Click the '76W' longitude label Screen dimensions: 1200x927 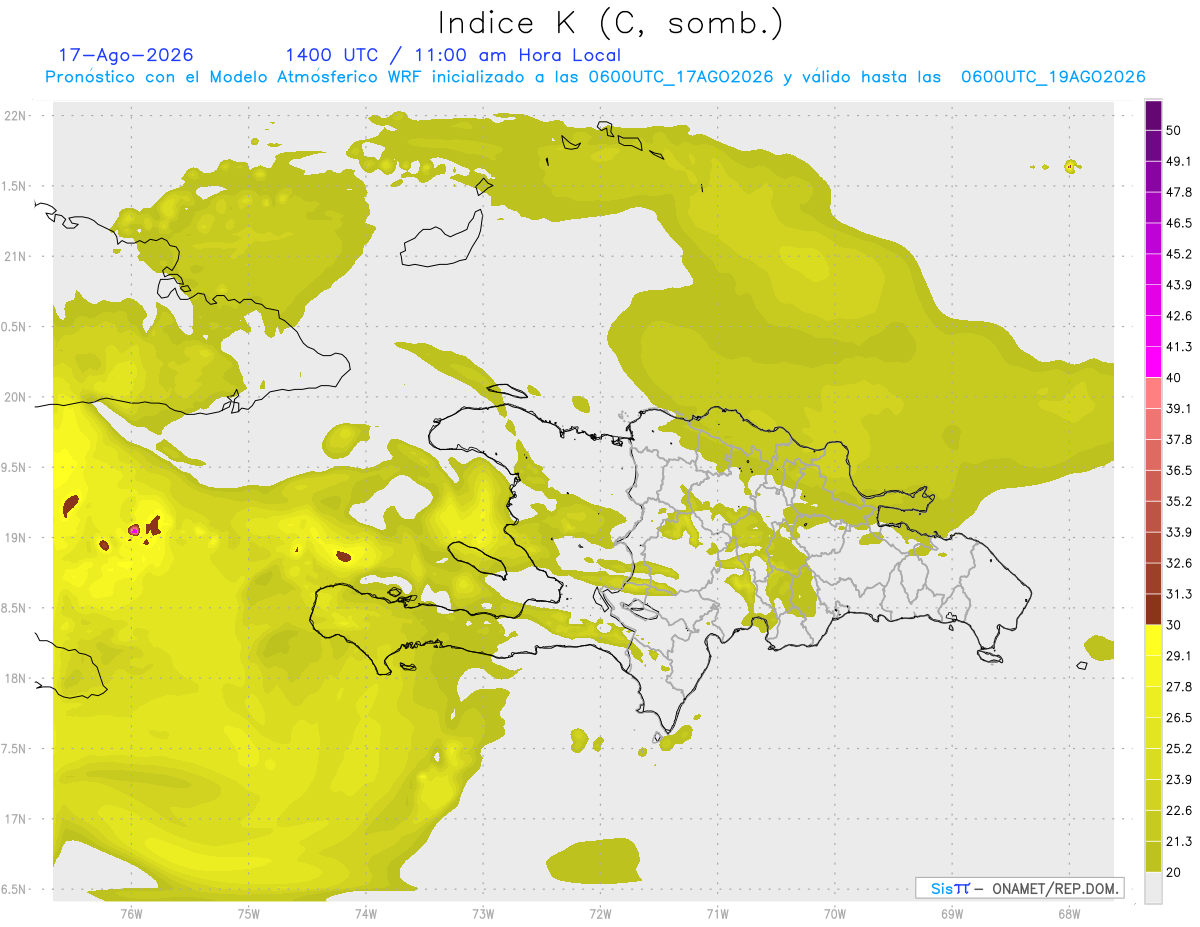click(131, 913)
